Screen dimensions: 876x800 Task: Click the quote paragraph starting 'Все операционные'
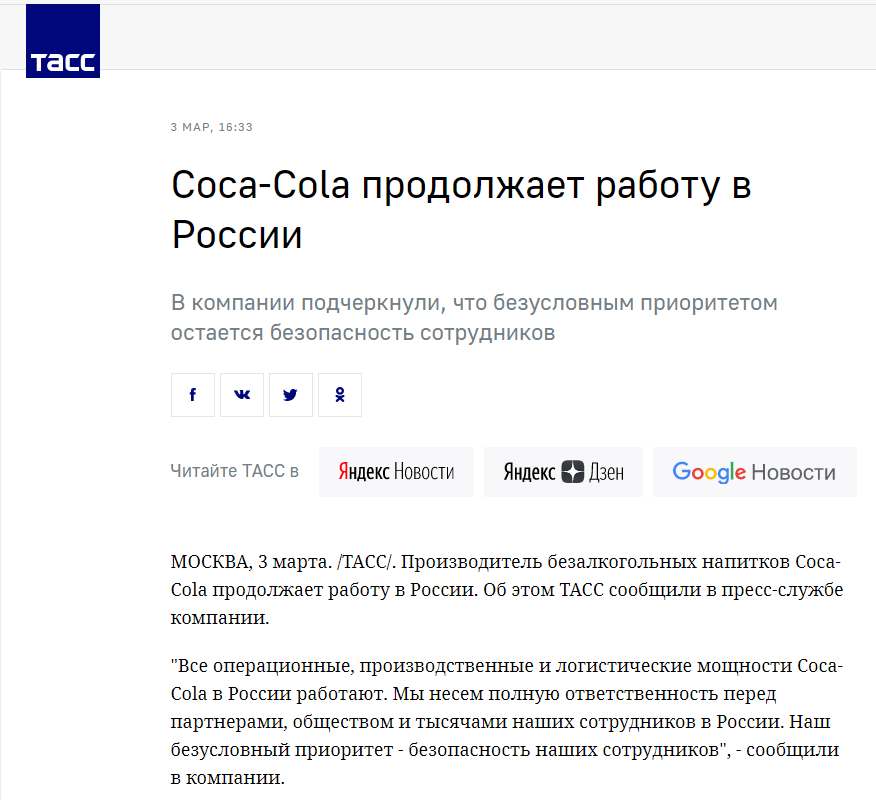pos(507,721)
